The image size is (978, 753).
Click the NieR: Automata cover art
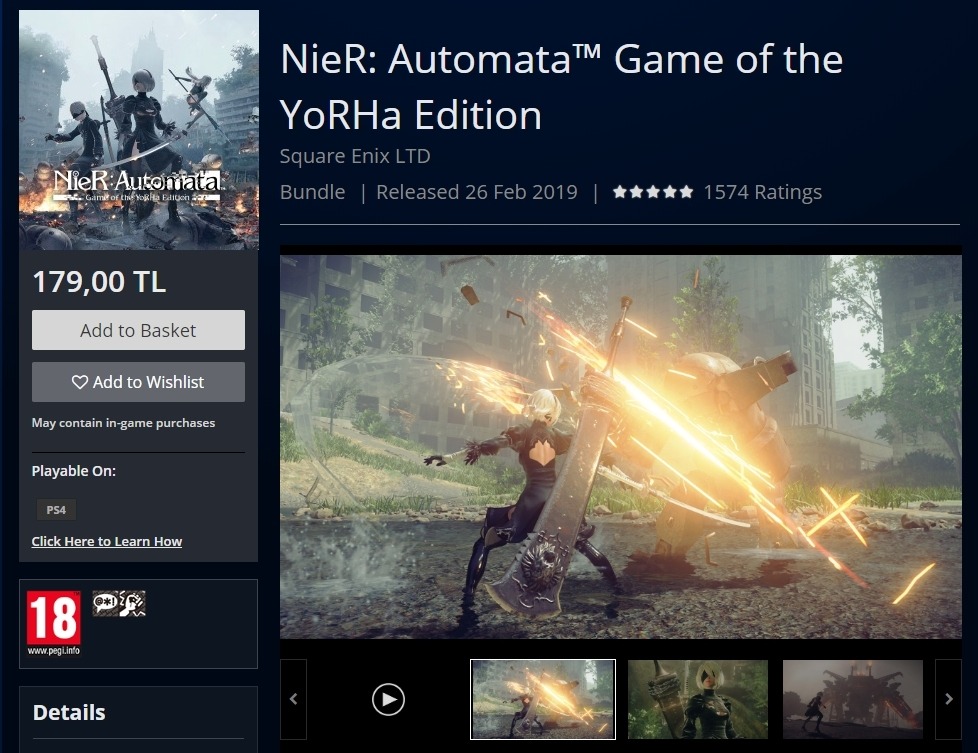click(138, 130)
